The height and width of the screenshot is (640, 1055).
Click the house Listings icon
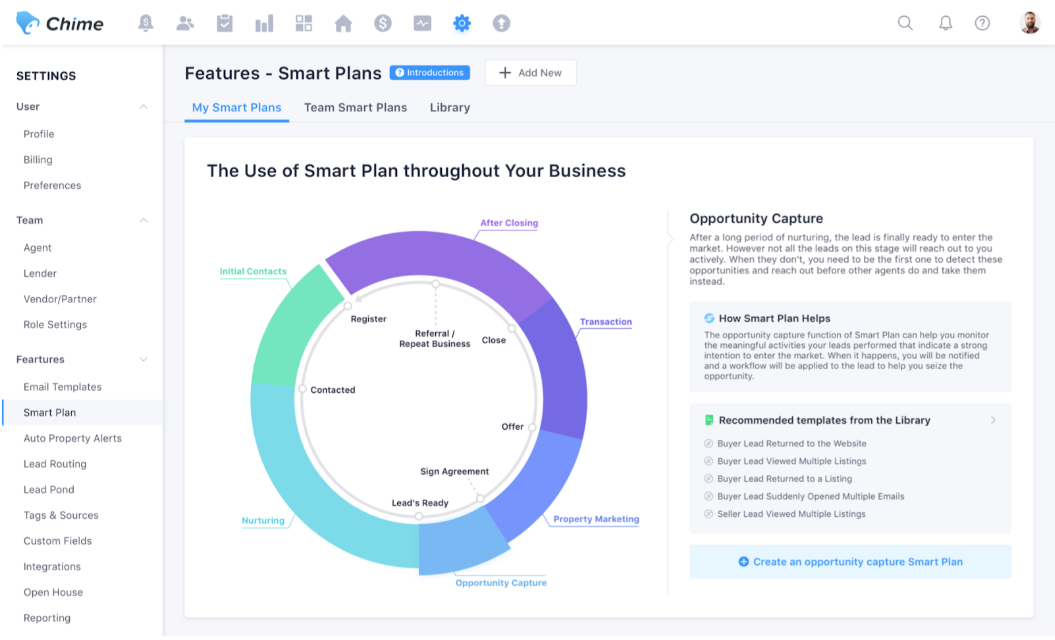pyautogui.click(x=343, y=23)
